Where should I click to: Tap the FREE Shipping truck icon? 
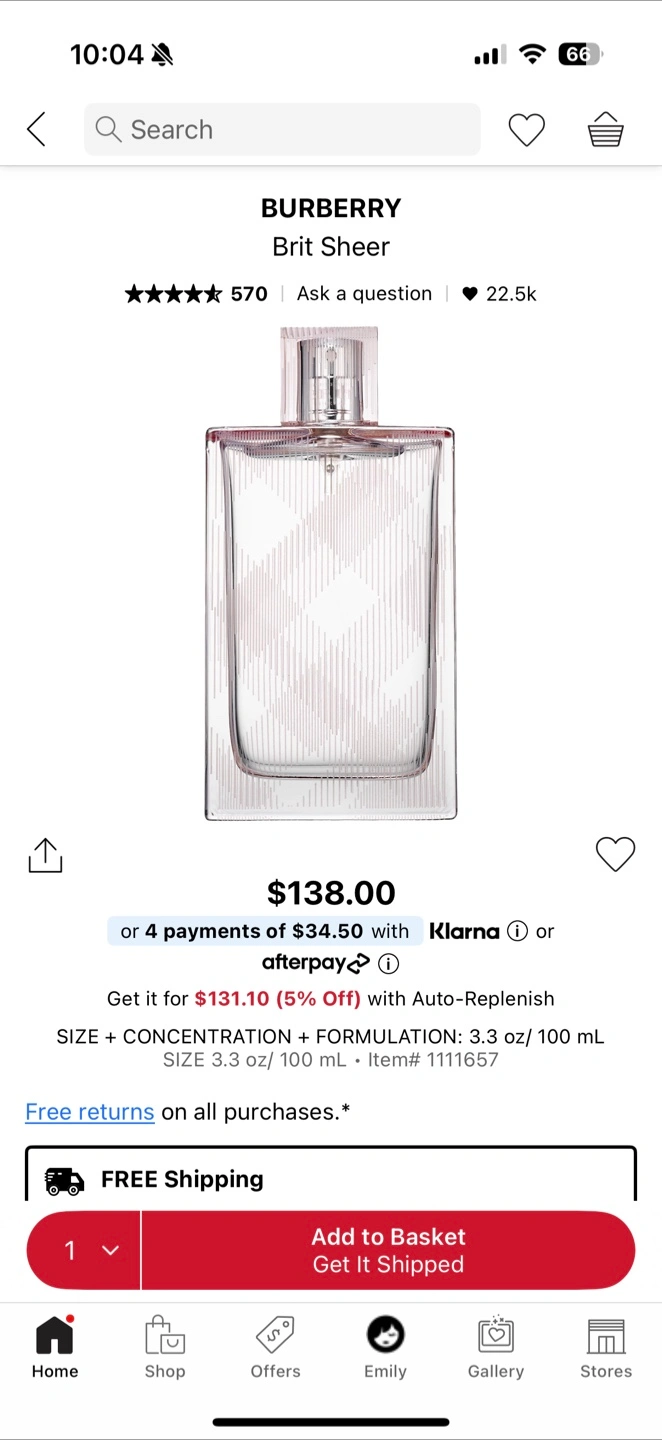point(65,1181)
